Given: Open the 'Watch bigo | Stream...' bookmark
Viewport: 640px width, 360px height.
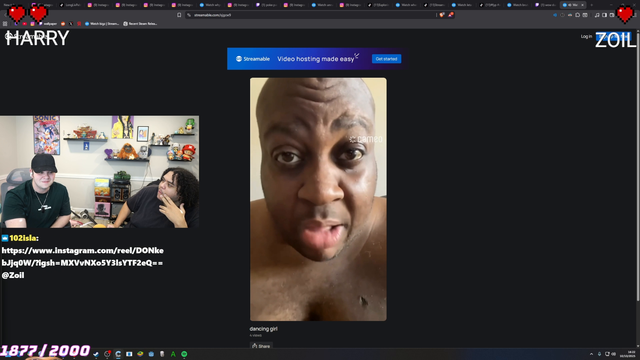Looking at the screenshot, I should tap(102, 24).
